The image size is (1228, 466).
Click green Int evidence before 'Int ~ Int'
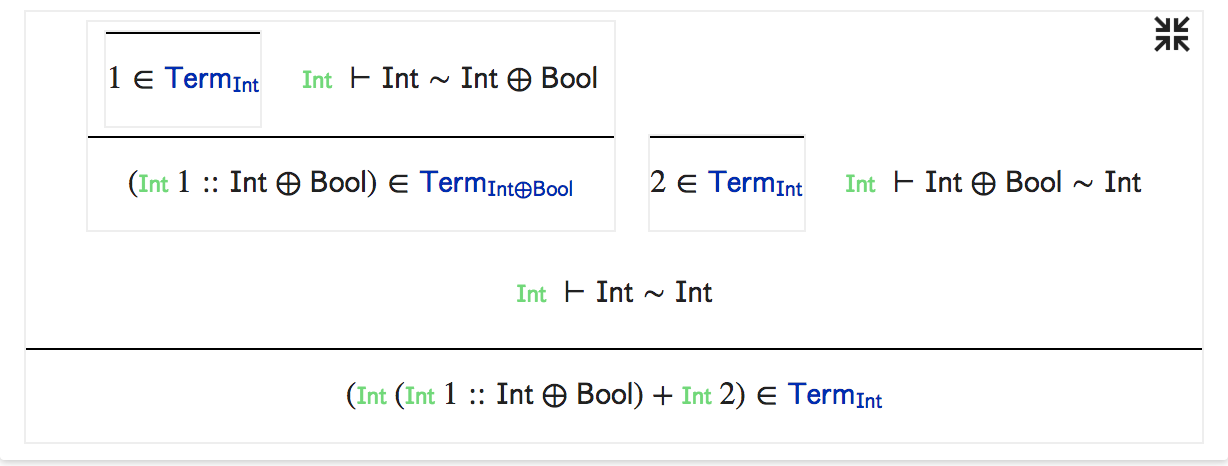[x=531, y=295]
